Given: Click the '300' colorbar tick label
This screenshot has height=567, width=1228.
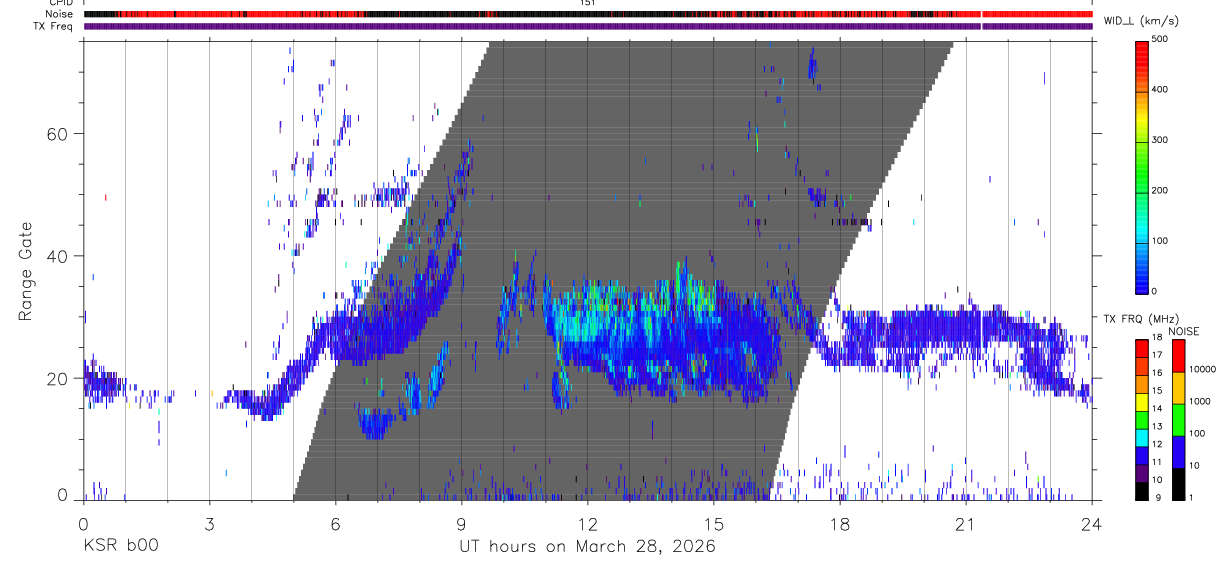Looking at the screenshot, I should pos(1161,140).
